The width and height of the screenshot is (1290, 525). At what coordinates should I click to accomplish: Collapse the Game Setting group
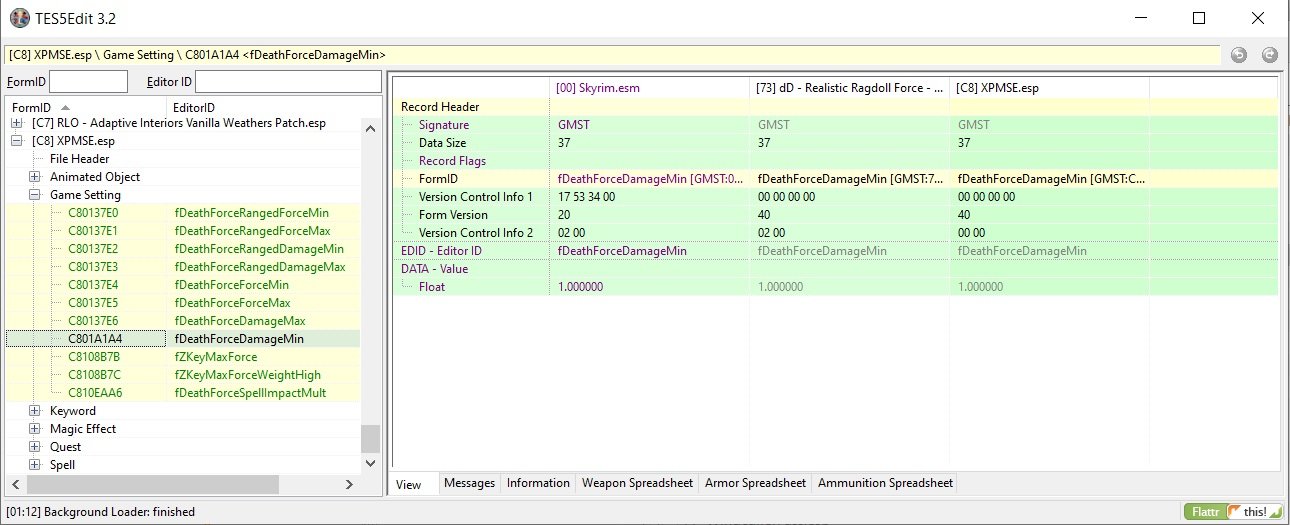(34, 195)
